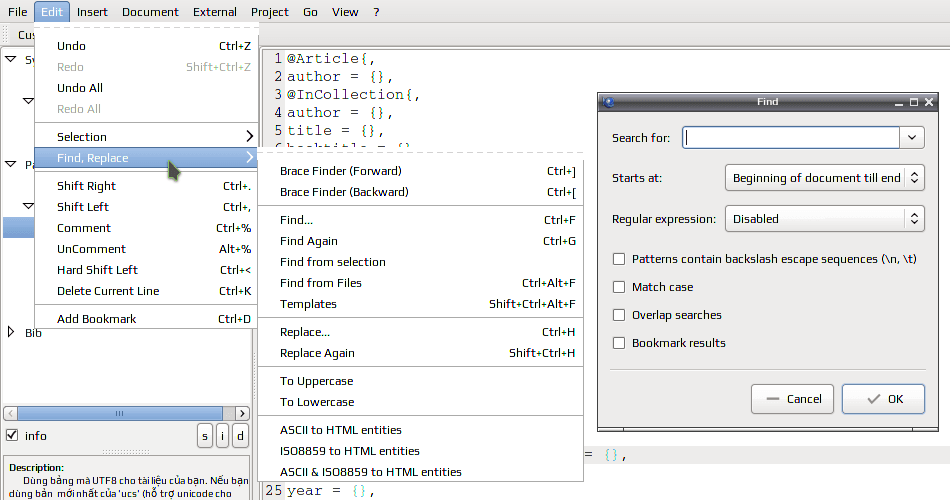
Task: Open the View menu
Action: tap(345, 12)
